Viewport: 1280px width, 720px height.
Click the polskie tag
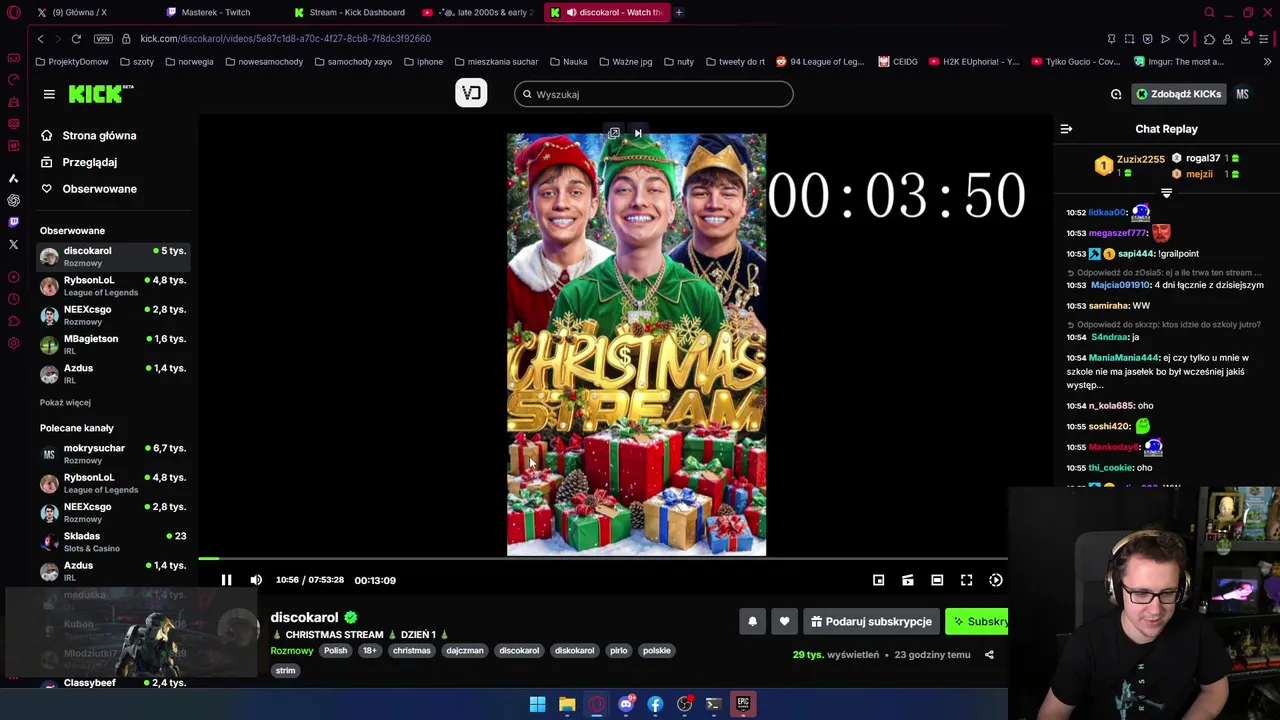tap(657, 650)
